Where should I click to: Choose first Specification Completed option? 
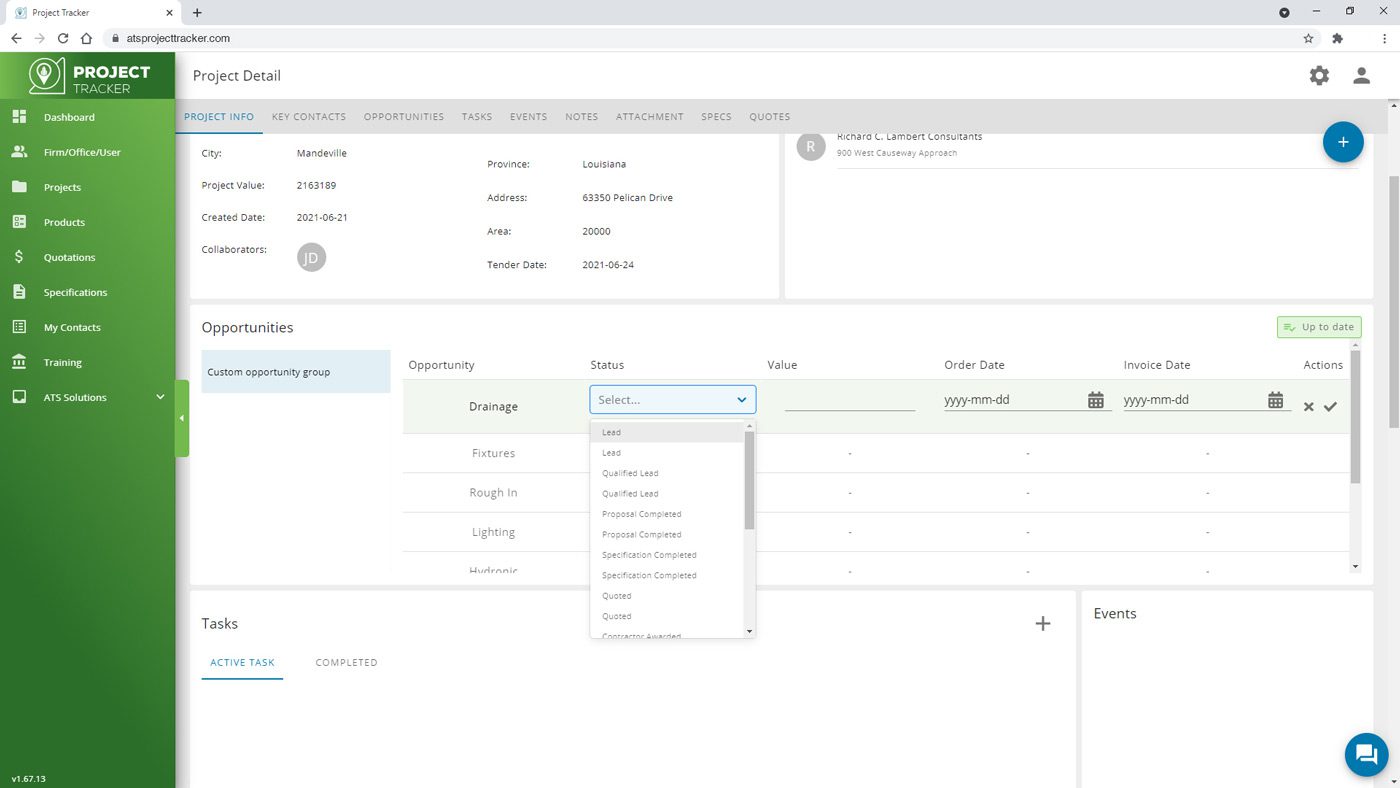point(668,555)
